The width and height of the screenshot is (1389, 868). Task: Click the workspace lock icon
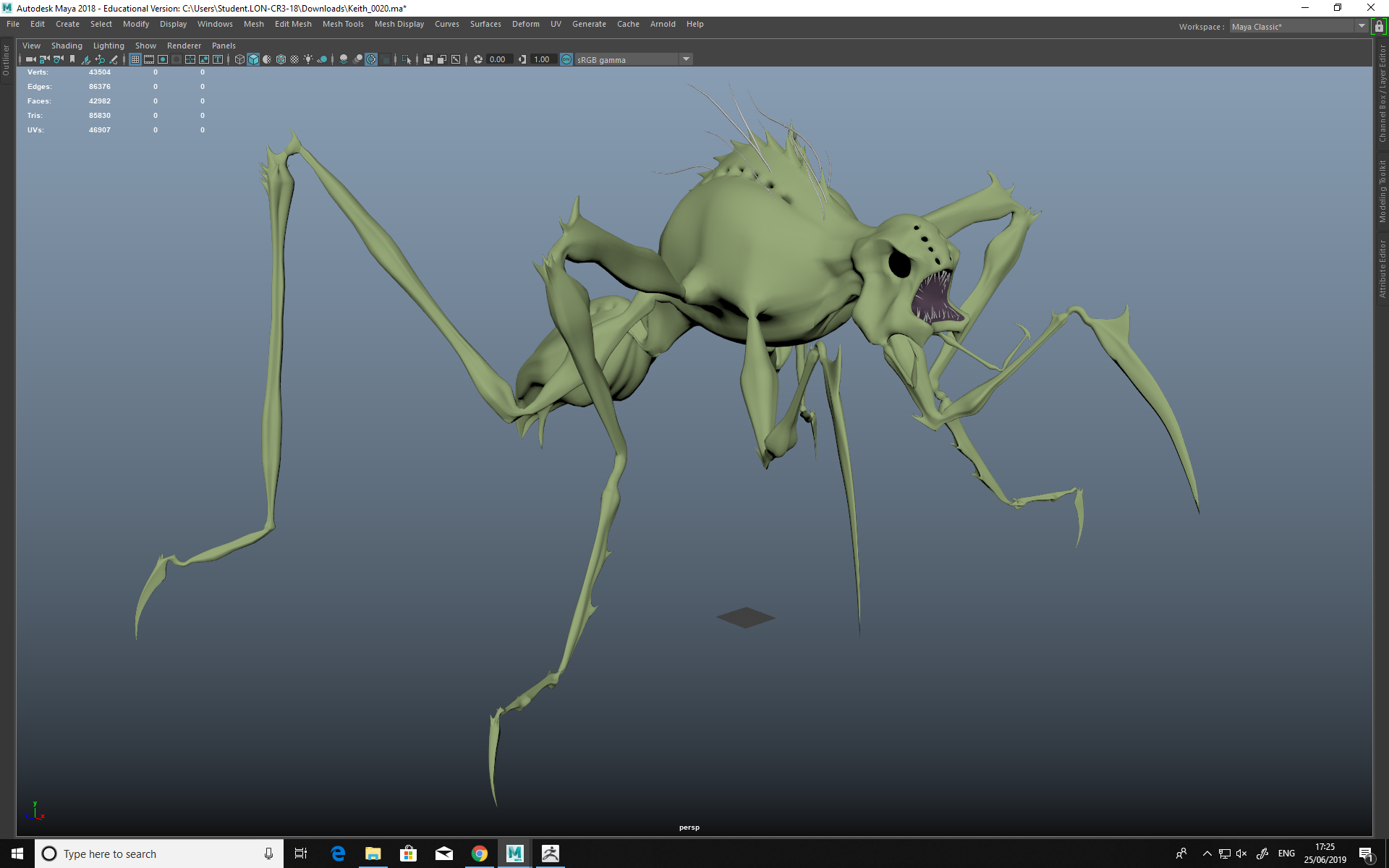tap(1379, 27)
